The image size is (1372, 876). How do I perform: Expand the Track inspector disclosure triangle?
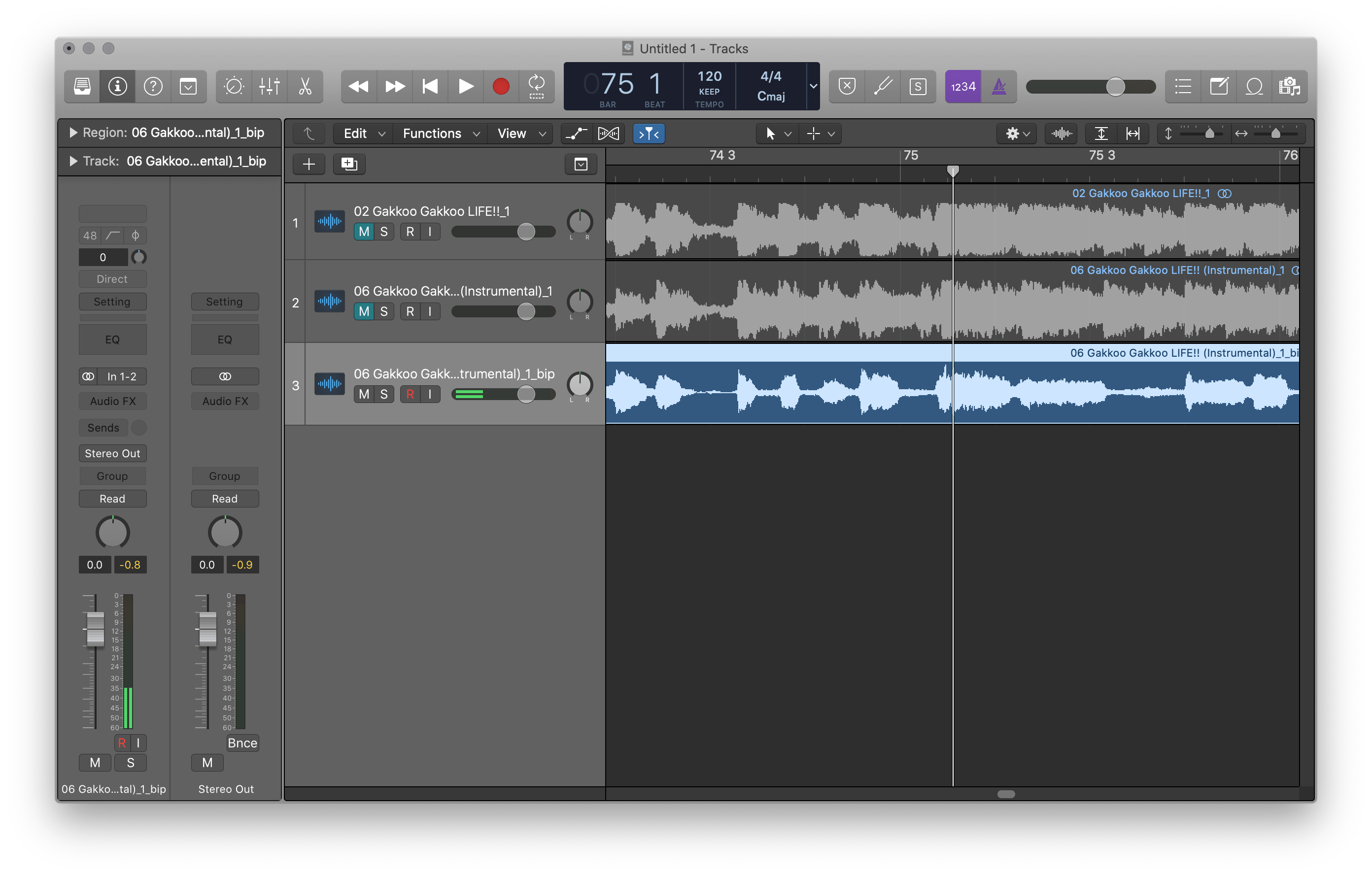pyautogui.click(x=73, y=161)
